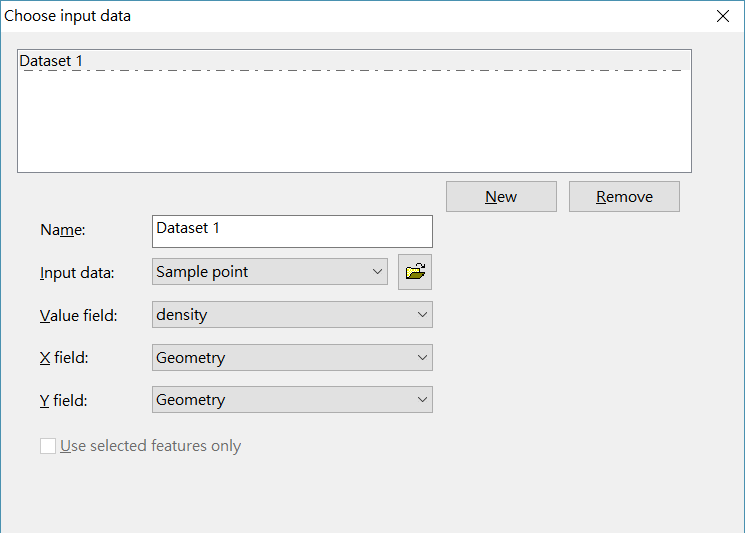Expand the Input data Sample point dropdown
The height and width of the screenshot is (533, 745).
point(269,272)
